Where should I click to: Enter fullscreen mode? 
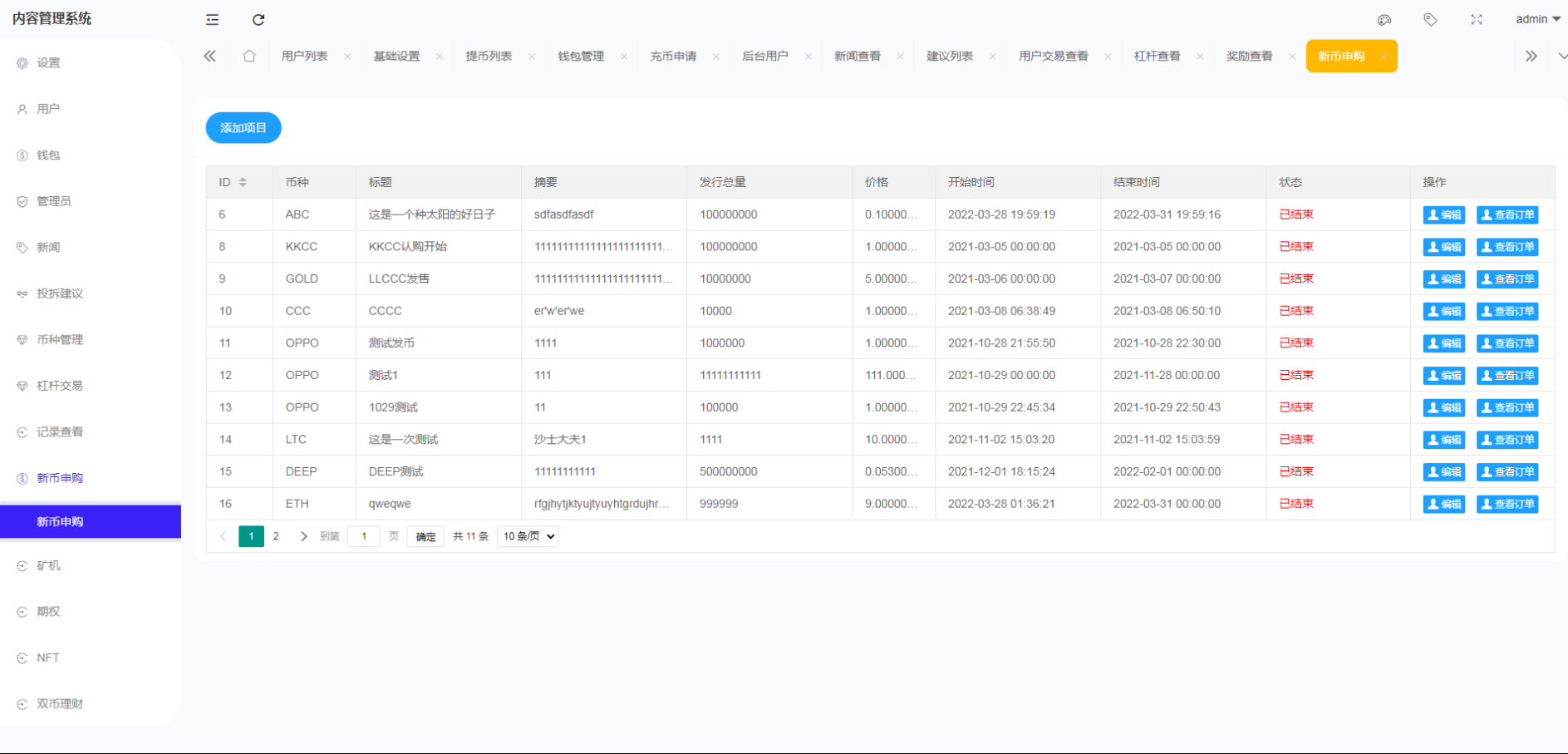1477,19
